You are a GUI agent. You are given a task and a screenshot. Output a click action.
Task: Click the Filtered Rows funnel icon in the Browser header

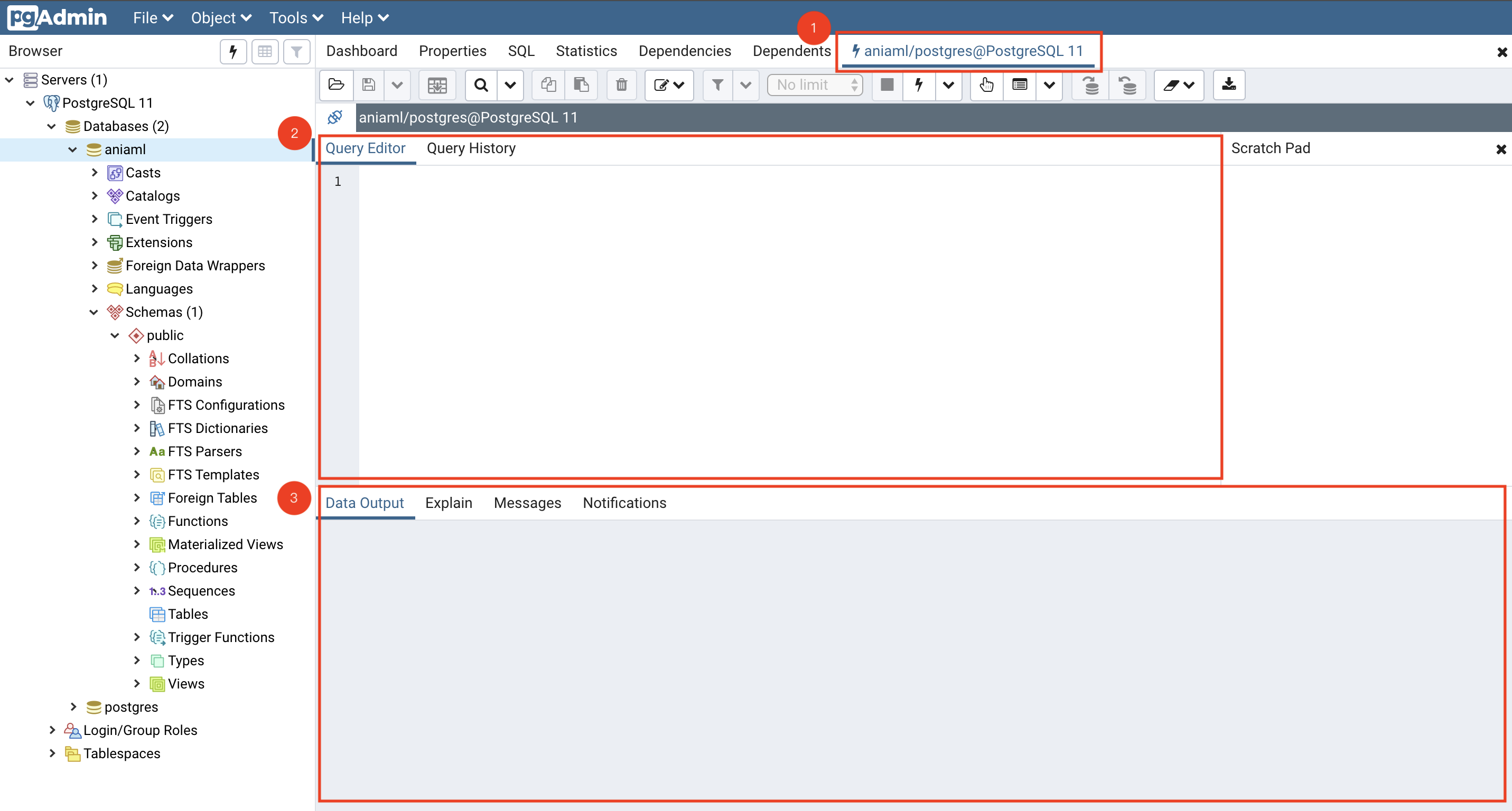296,52
